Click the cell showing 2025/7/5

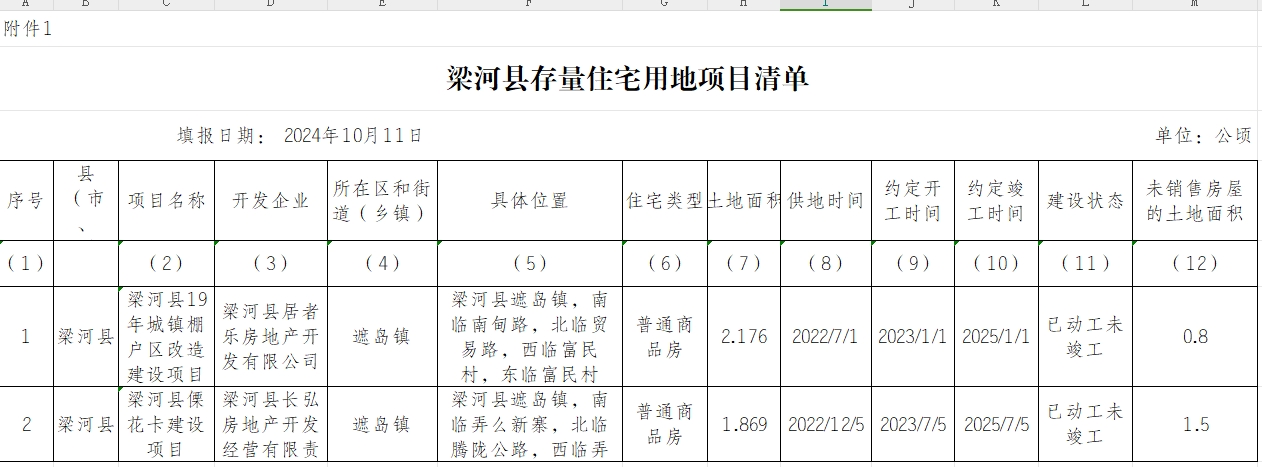pos(996,424)
